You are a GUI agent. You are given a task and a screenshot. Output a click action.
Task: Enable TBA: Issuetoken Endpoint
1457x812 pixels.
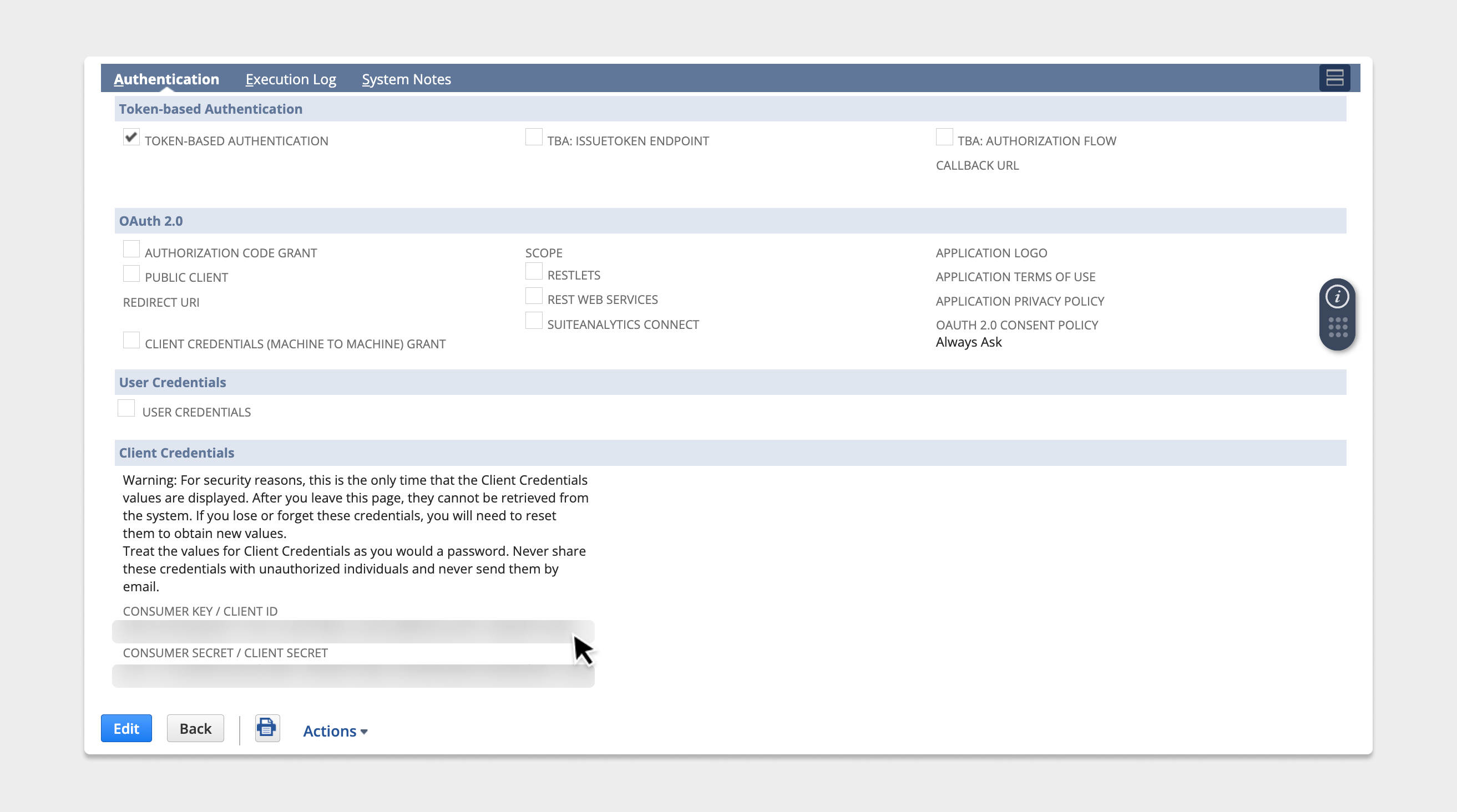534,136
